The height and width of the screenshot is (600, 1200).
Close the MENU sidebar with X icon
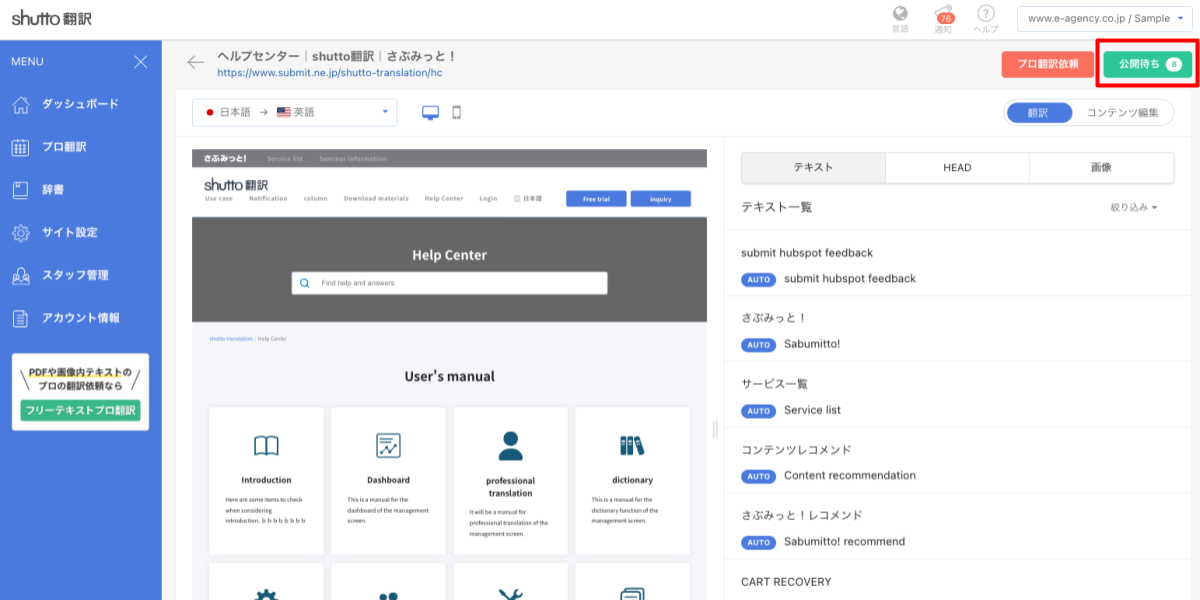141,62
